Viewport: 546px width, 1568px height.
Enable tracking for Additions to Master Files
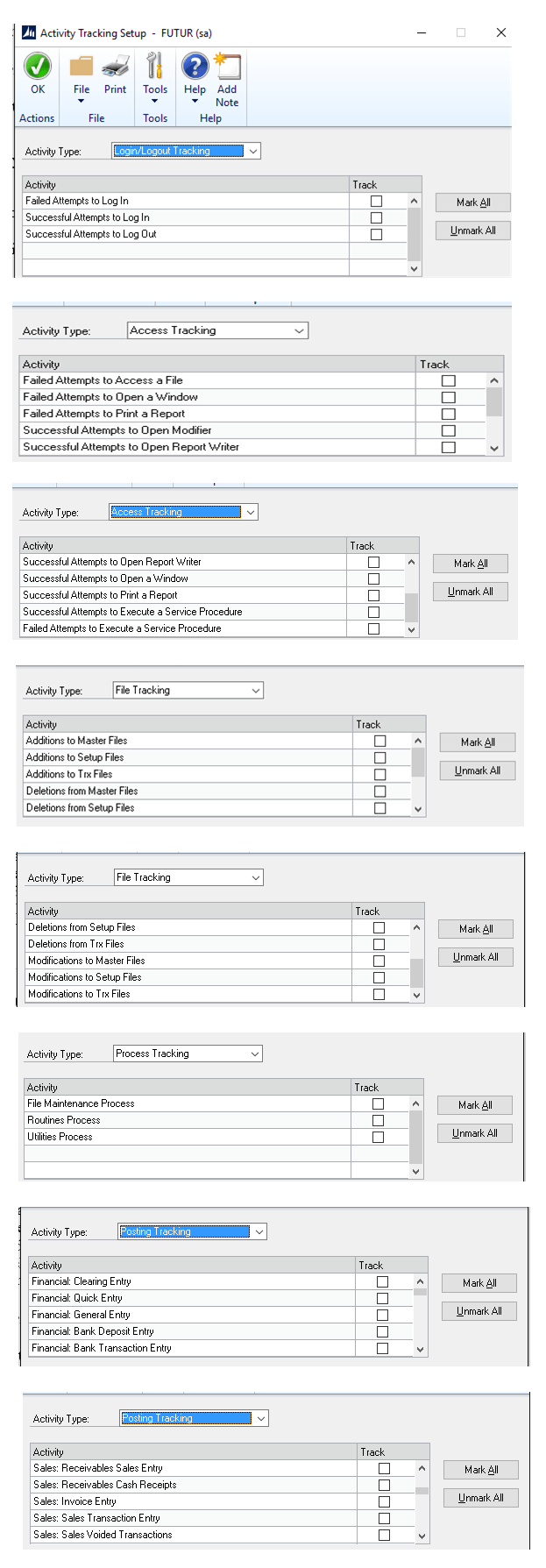pyautogui.click(x=380, y=741)
